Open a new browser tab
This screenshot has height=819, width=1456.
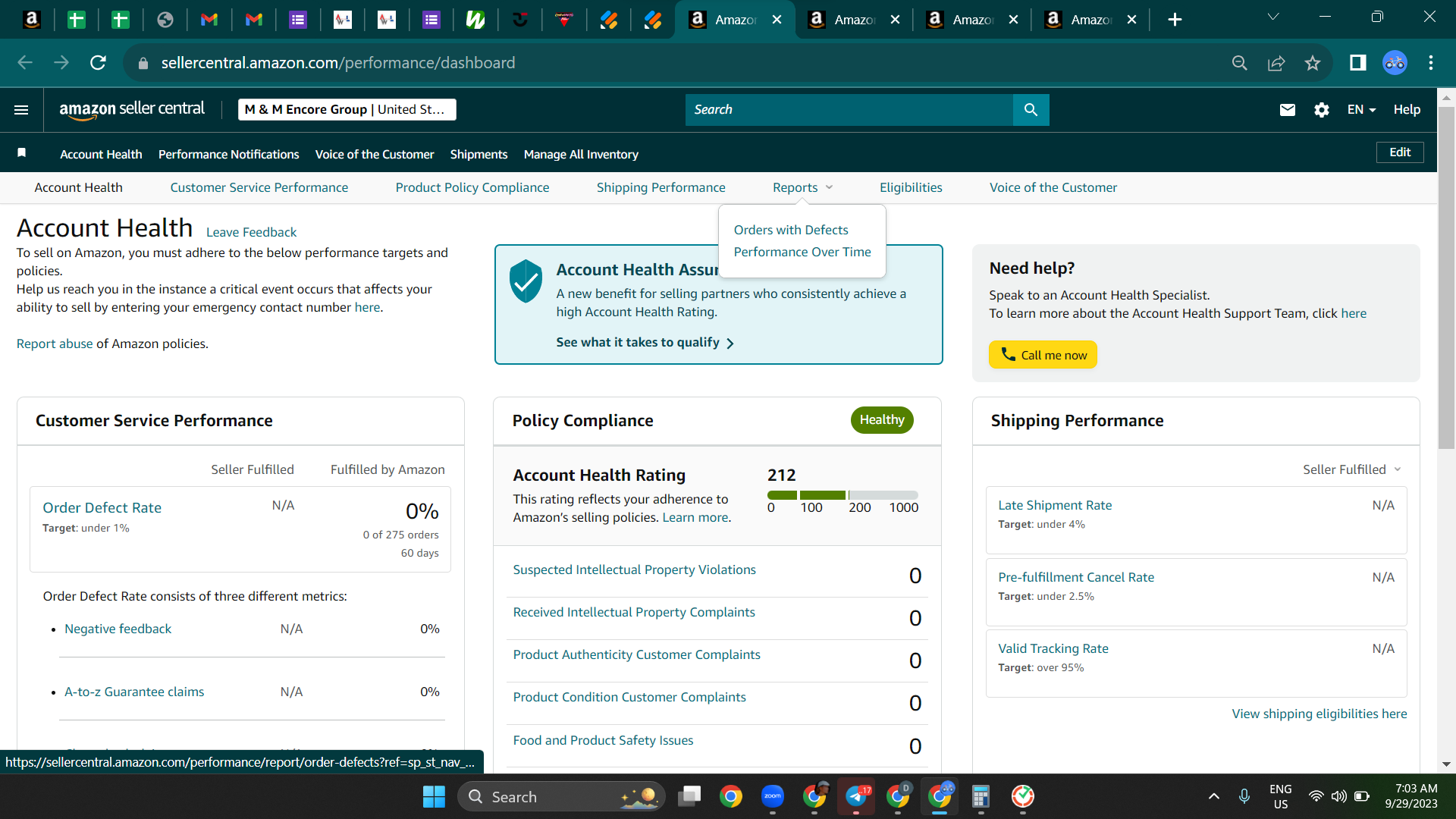[1175, 20]
